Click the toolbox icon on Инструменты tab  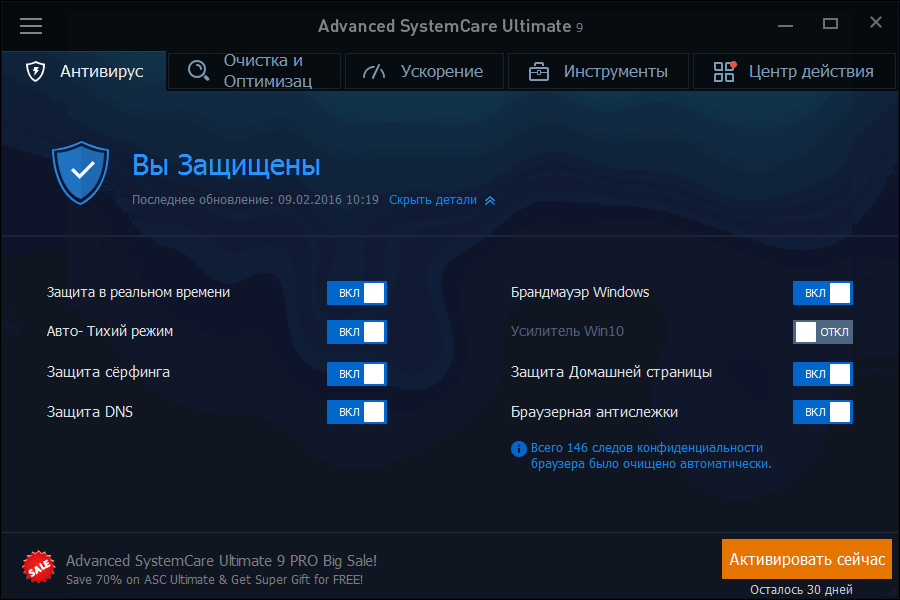click(537, 71)
